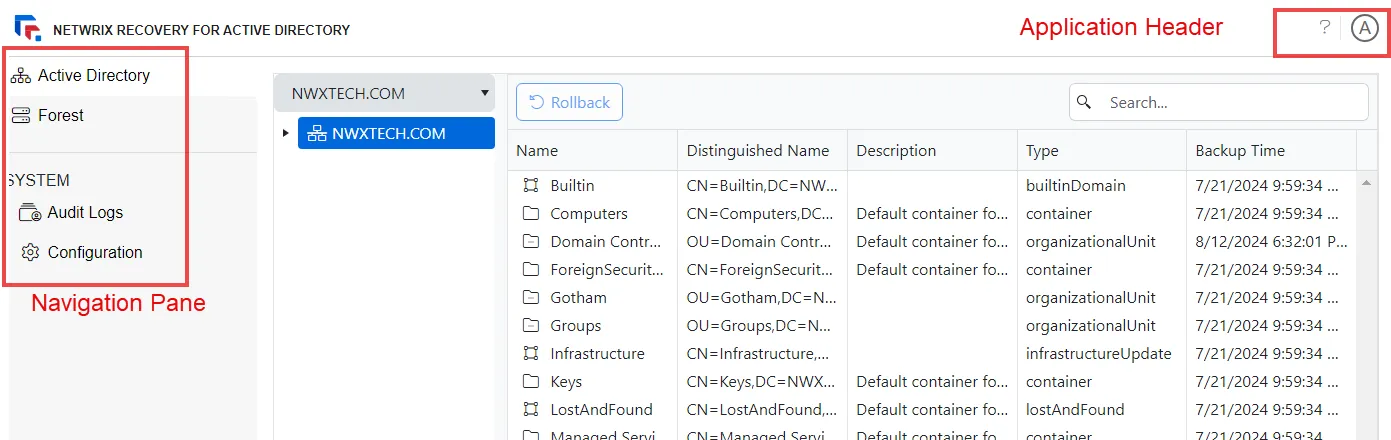Click the SYSTEM section heading
Image resolution: width=1391 pixels, height=440 pixels.
coord(39,181)
